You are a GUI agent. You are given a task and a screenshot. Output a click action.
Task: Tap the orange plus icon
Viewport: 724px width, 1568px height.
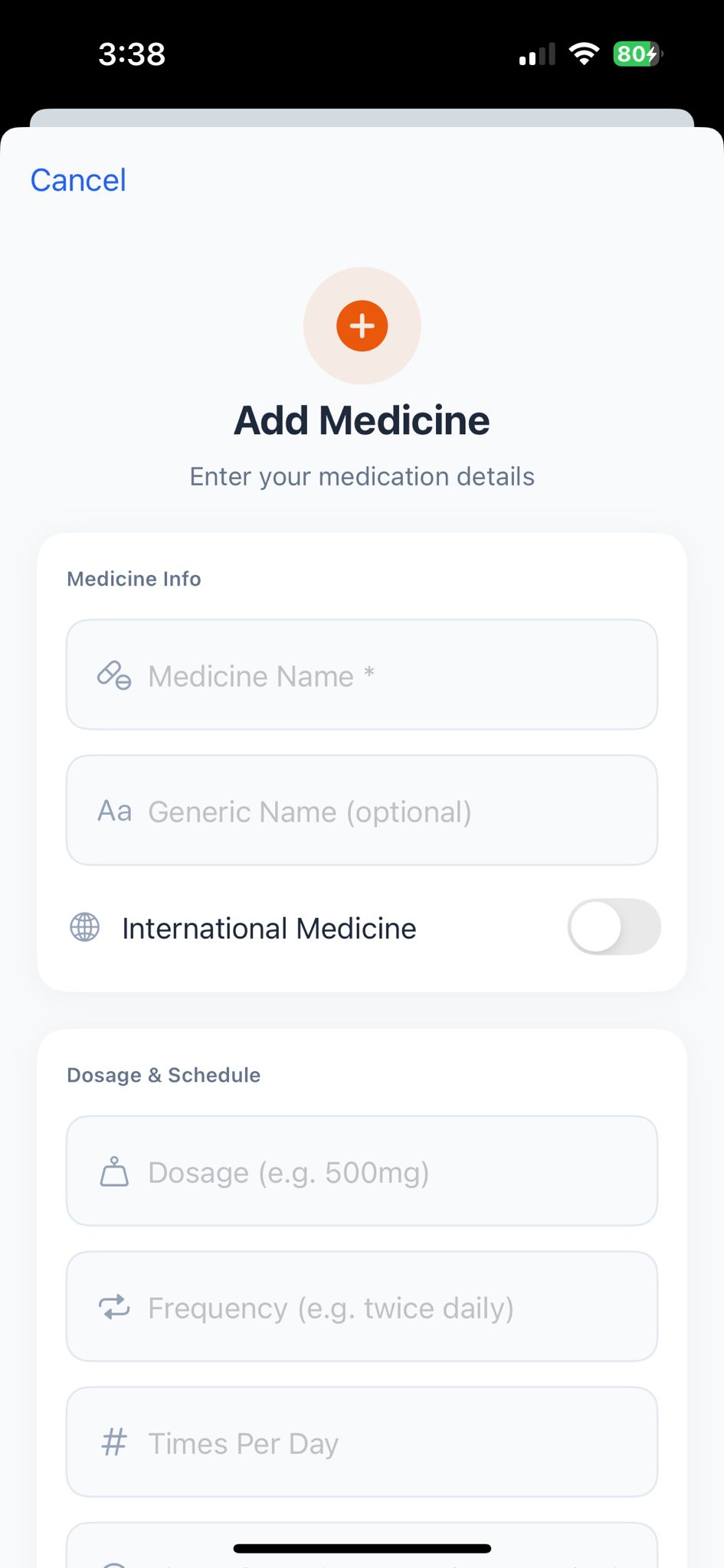pyautogui.click(x=362, y=326)
